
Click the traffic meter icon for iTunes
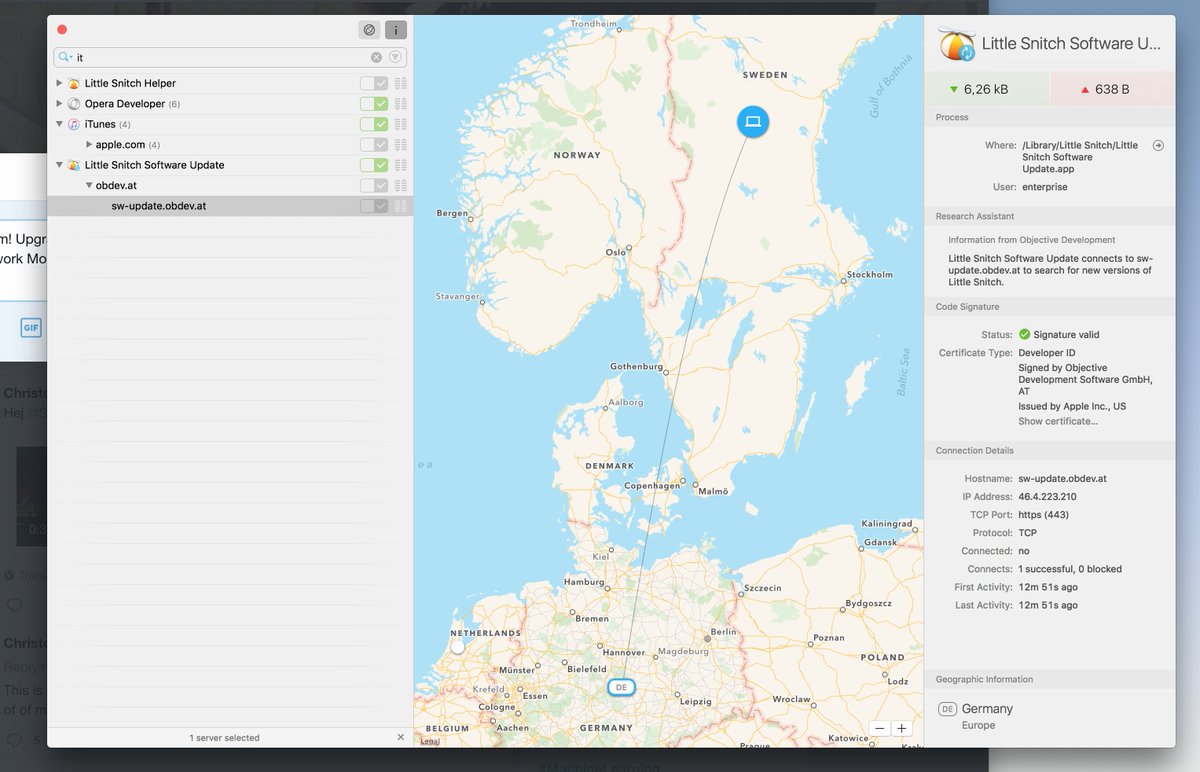pos(401,124)
